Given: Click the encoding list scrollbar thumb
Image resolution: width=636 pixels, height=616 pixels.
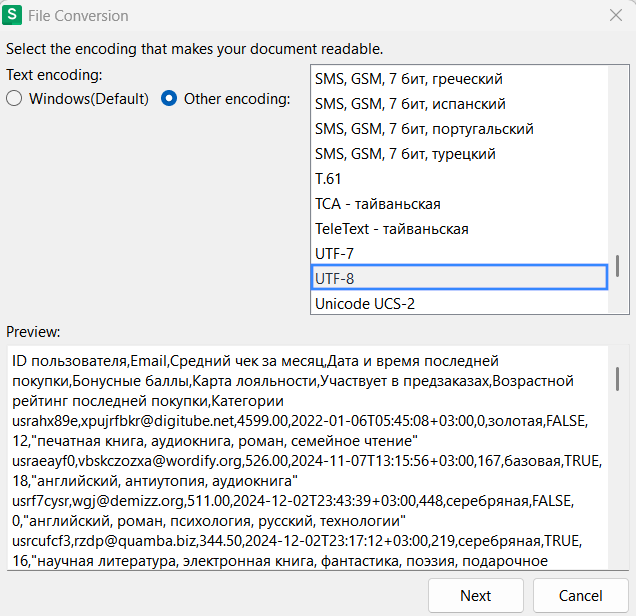Looking at the screenshot, I should [617, 265].
